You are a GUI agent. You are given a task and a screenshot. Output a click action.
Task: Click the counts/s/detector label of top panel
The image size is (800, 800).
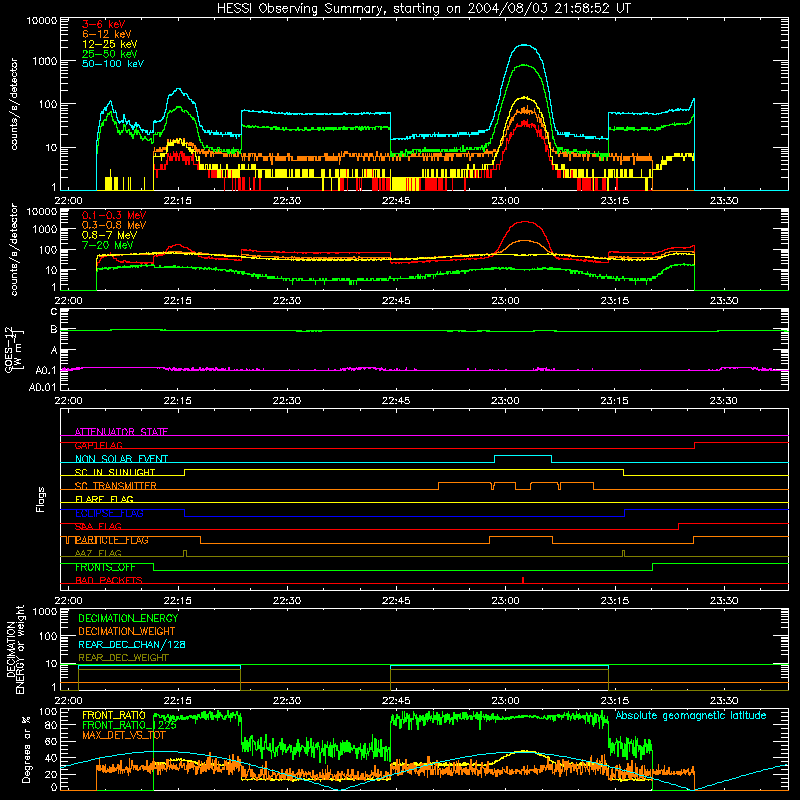[x=14, y=104]
